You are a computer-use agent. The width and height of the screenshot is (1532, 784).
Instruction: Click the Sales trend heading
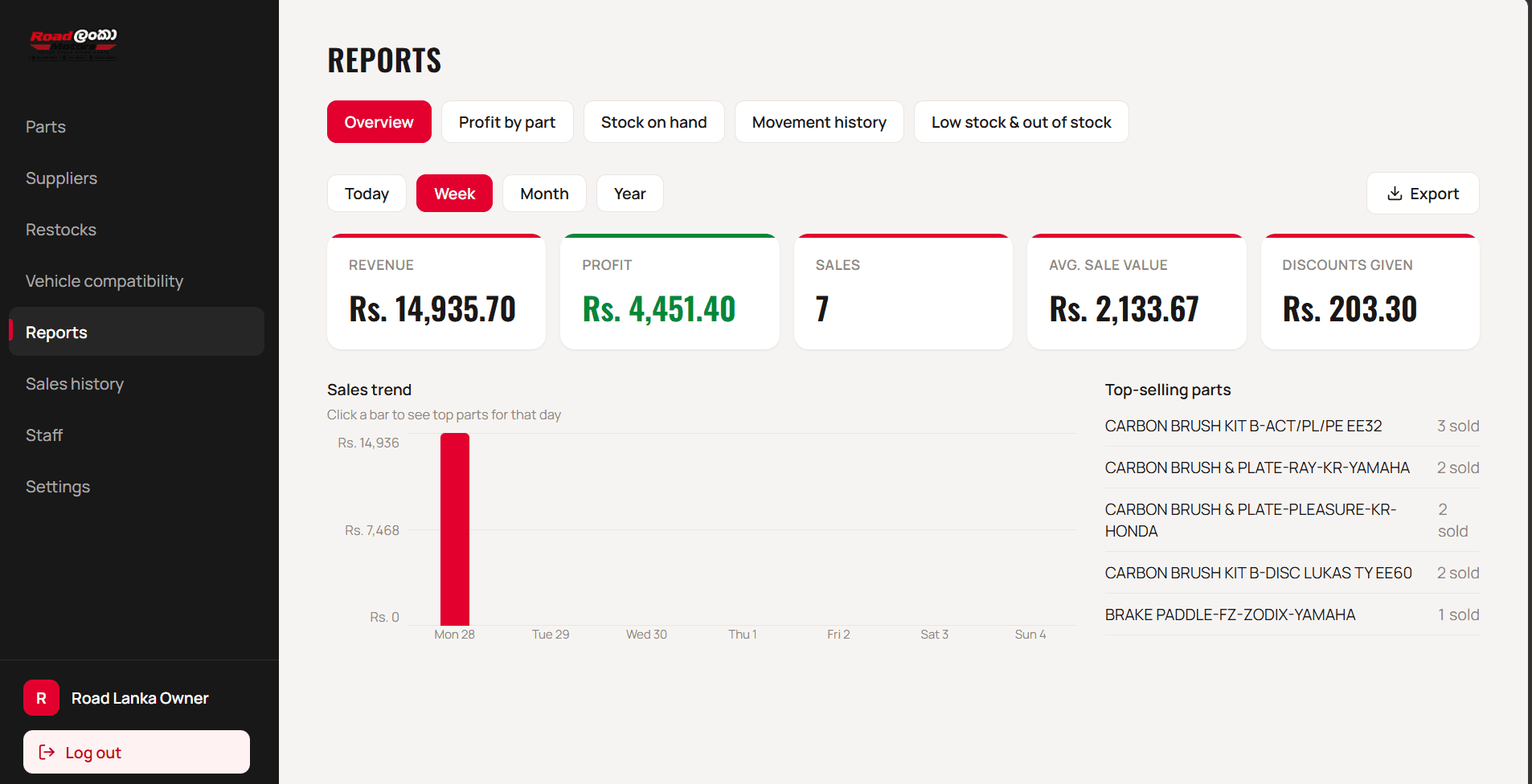point(369,390)
